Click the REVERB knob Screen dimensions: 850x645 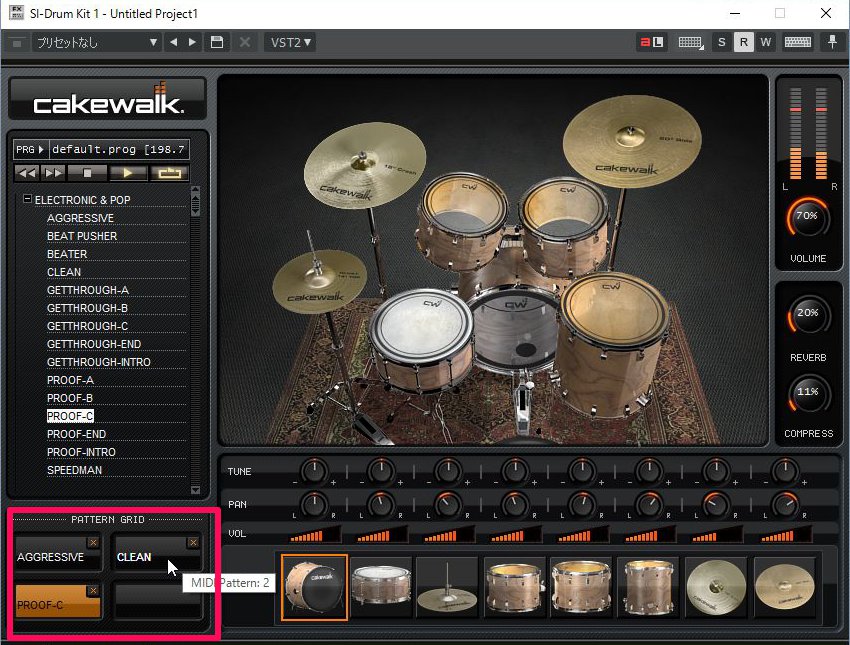click(x=807, y=314)
